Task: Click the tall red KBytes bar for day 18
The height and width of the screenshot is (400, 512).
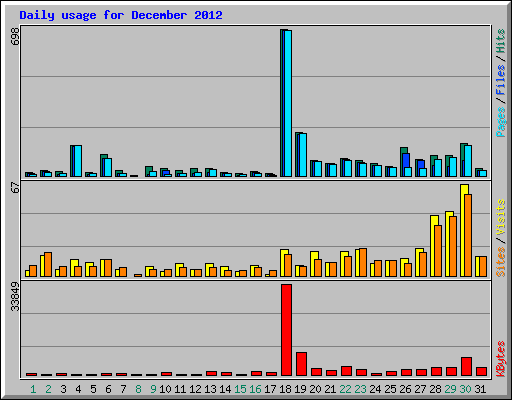Action: [286, 330]
